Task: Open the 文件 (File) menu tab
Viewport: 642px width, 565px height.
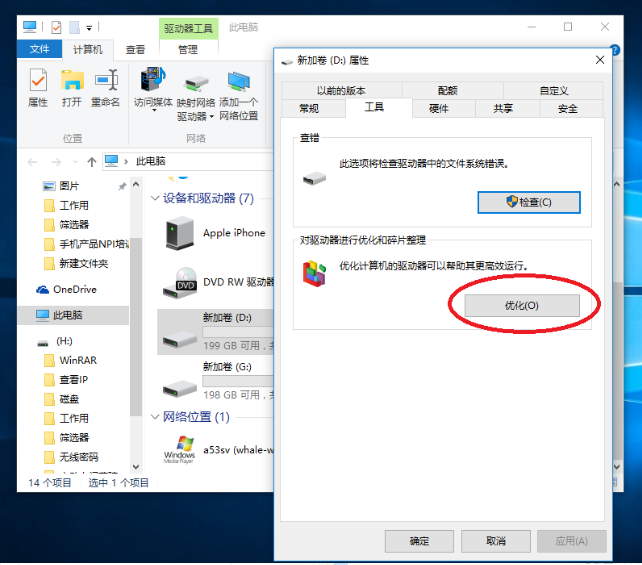Action: coord(40,49)
